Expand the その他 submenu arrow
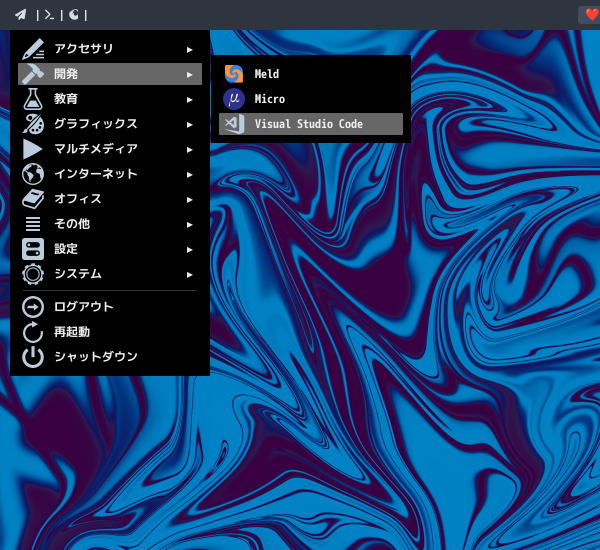 coord(189,225)
